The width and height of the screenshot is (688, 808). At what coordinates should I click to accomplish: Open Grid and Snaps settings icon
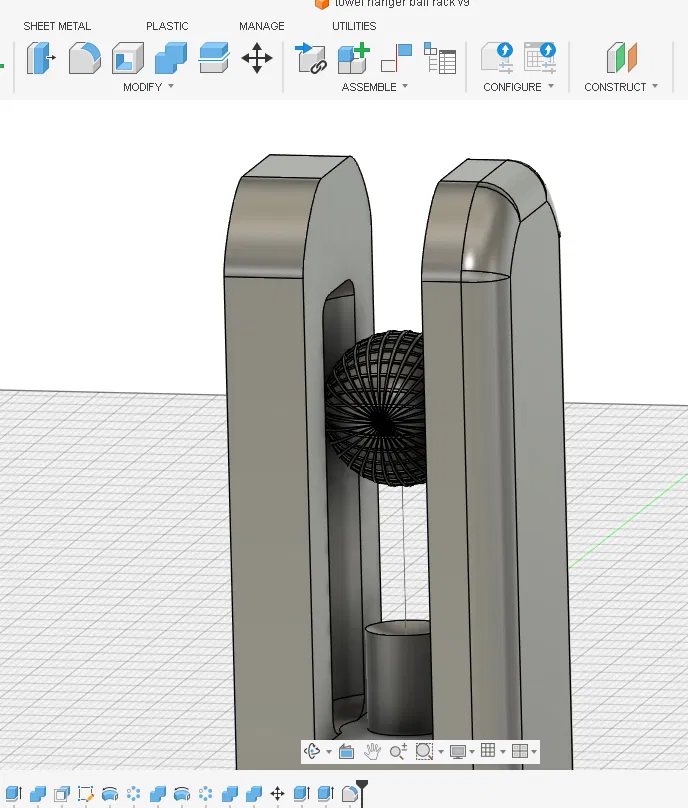coord(488,751)
